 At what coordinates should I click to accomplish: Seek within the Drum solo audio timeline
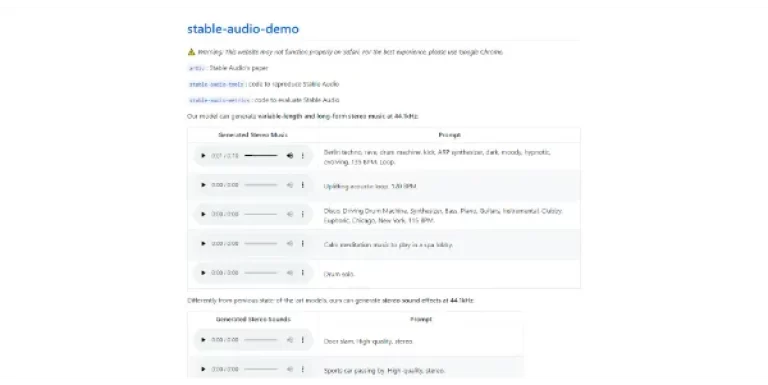[261, 273]
